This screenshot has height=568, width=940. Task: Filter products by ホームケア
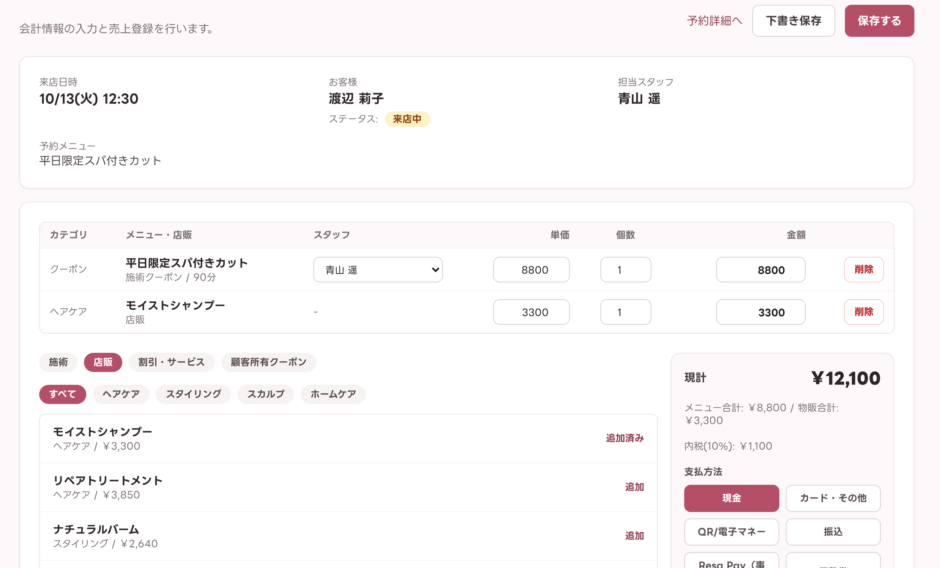[x=333, y=394]
